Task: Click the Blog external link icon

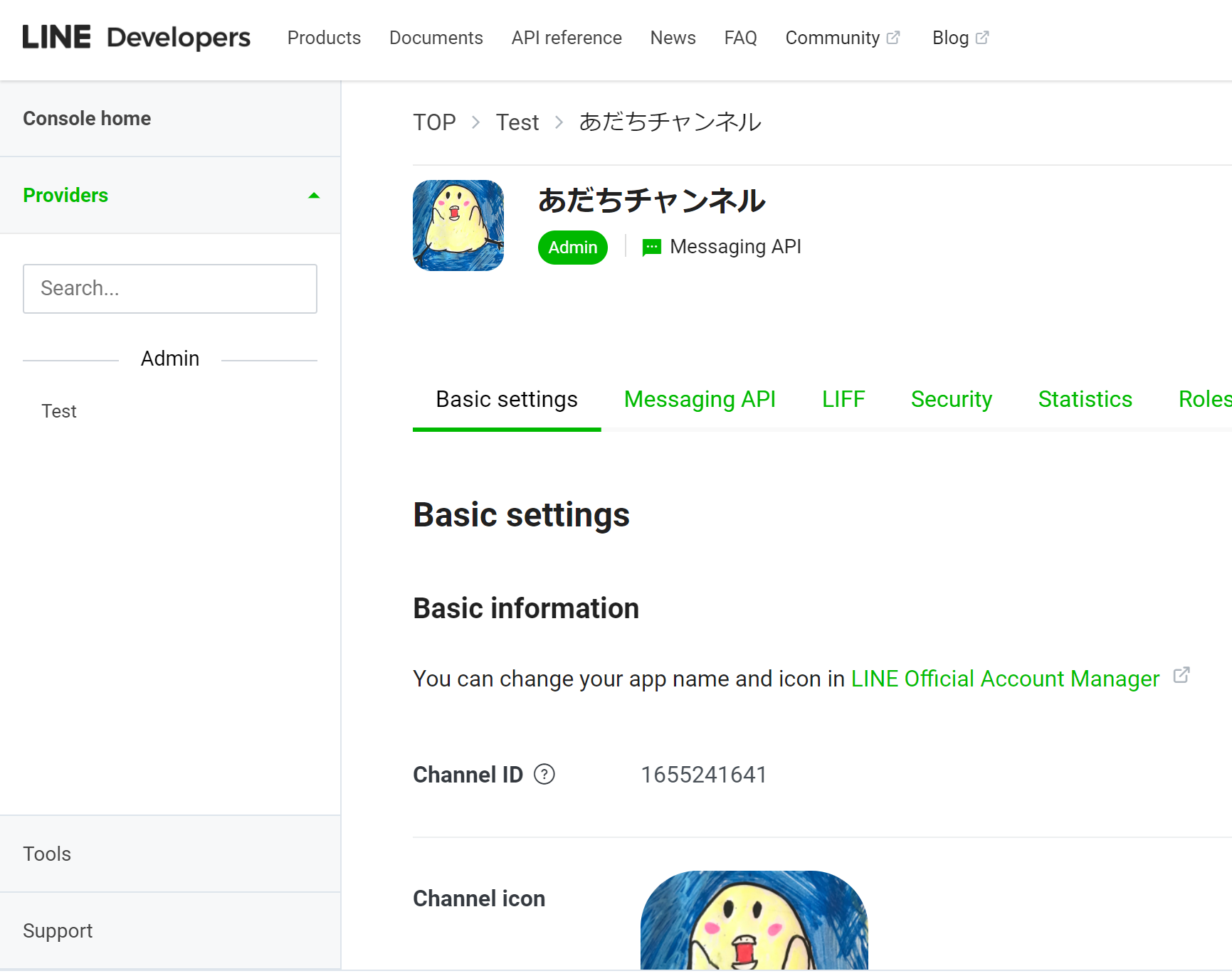Action: (982, 38)
